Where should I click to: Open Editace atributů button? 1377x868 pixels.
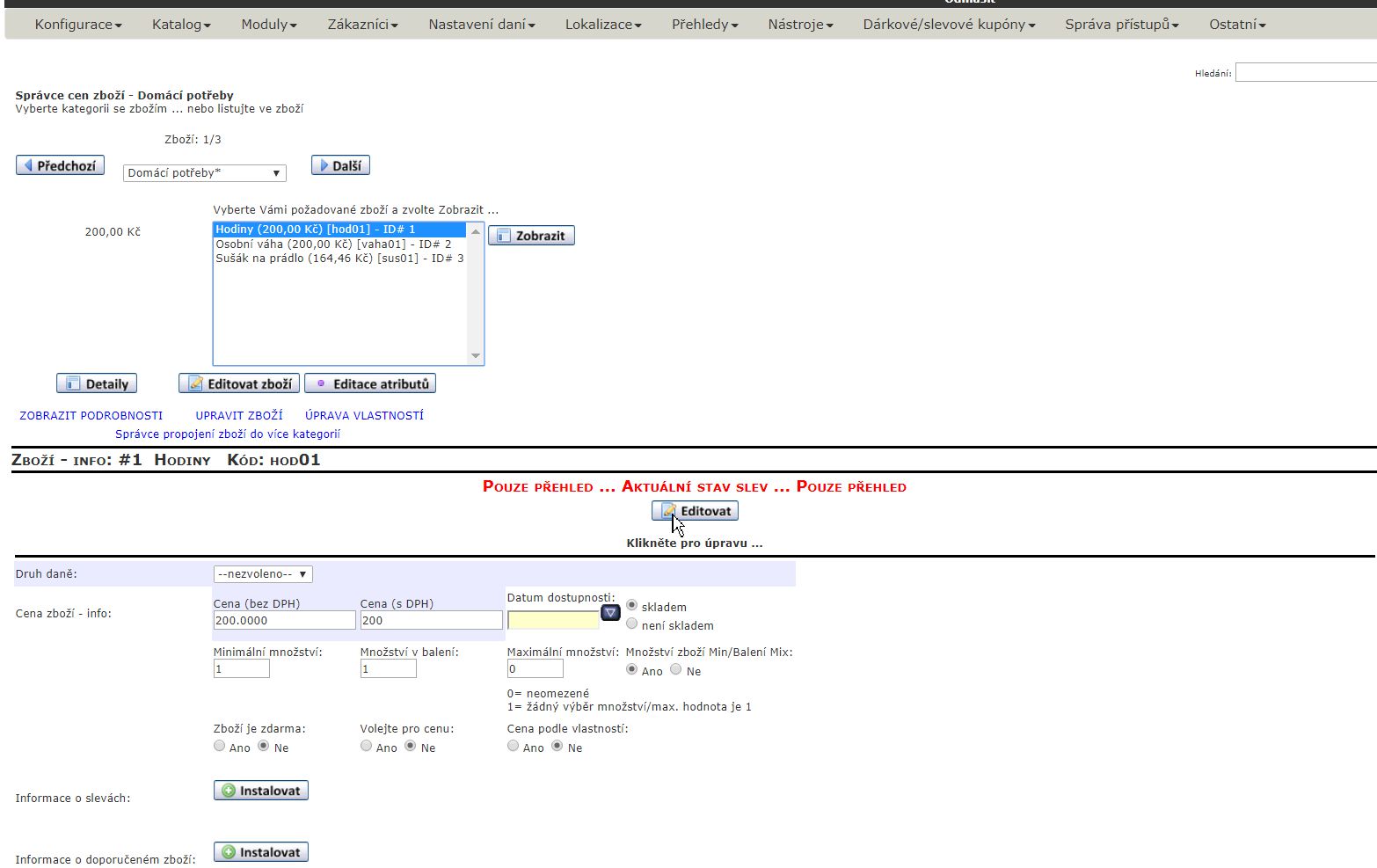pos(370,384)
